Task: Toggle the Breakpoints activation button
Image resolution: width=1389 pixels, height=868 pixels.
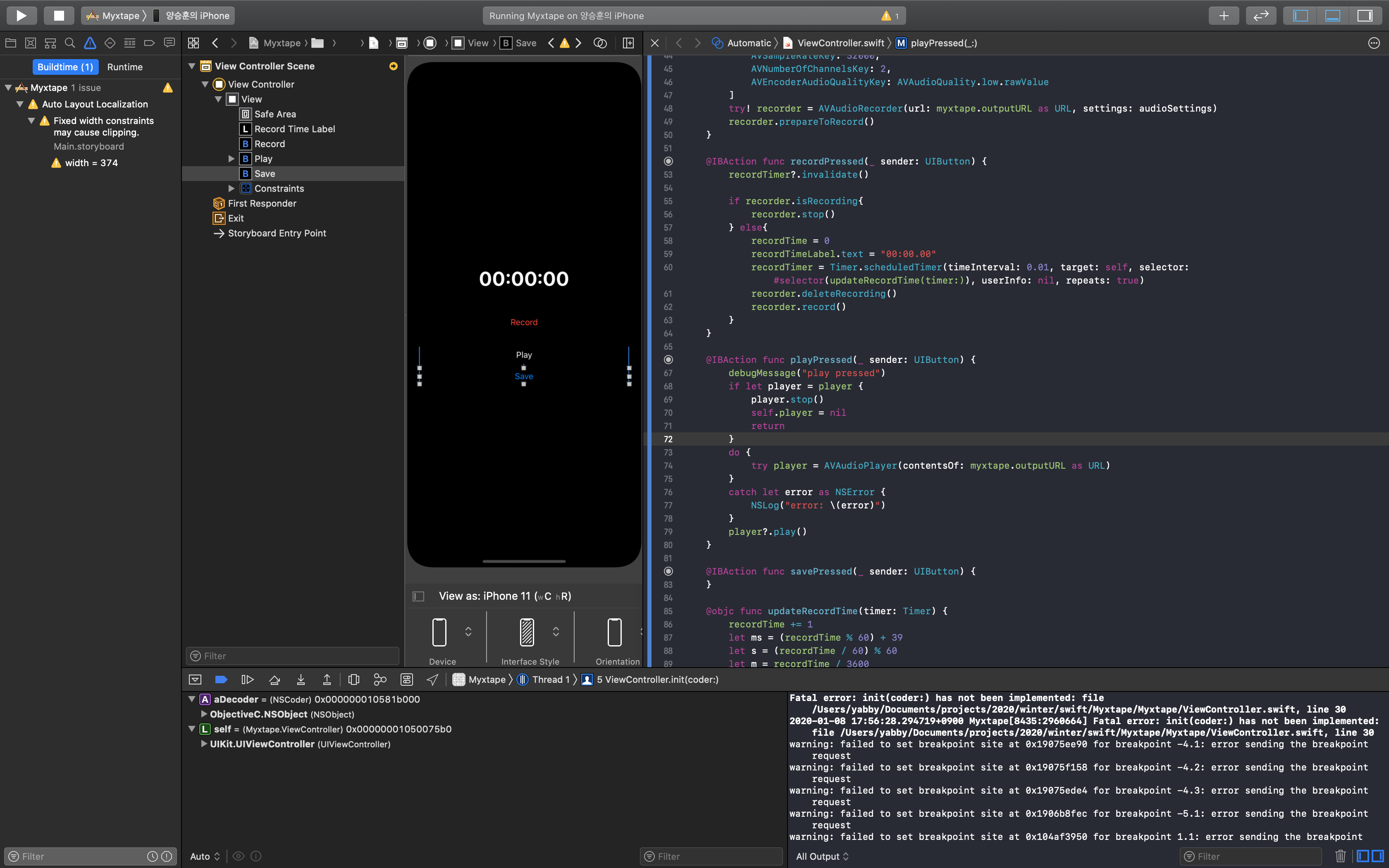Action: pos(221,680)
